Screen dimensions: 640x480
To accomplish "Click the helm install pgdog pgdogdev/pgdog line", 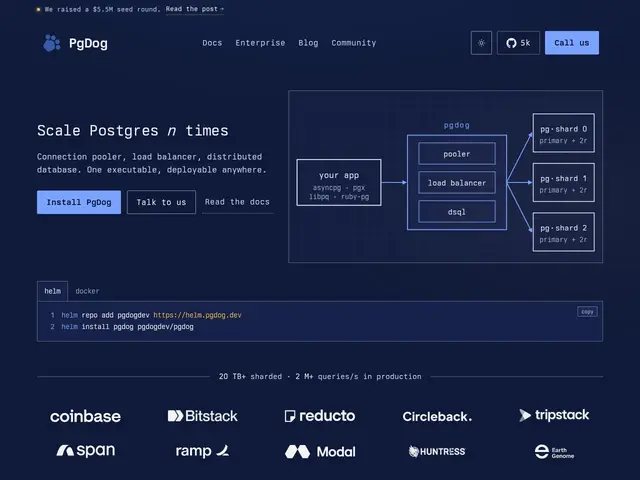I will [x=127, y=327].
